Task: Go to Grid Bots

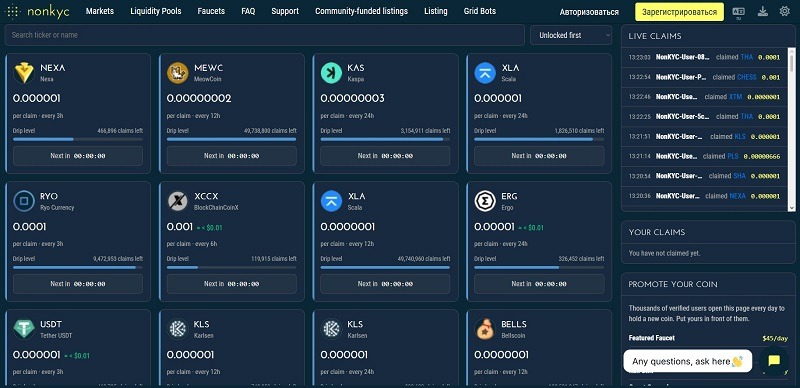Action: [x=480, y=11]
